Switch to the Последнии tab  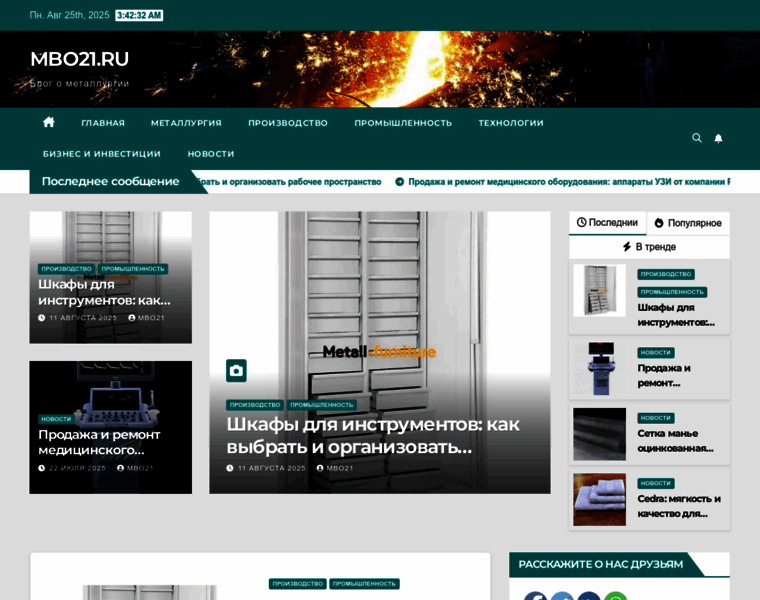(x=607, y=223)
